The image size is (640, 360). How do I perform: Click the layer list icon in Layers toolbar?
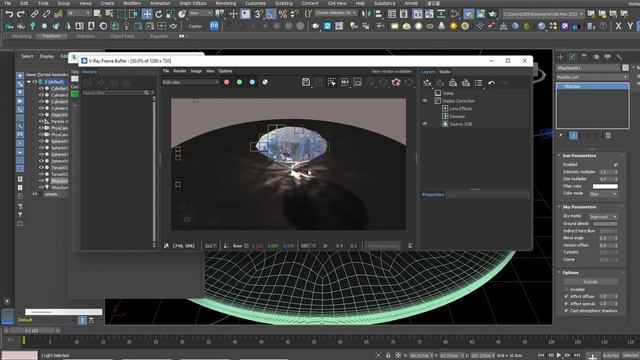[x=478, y=83]
